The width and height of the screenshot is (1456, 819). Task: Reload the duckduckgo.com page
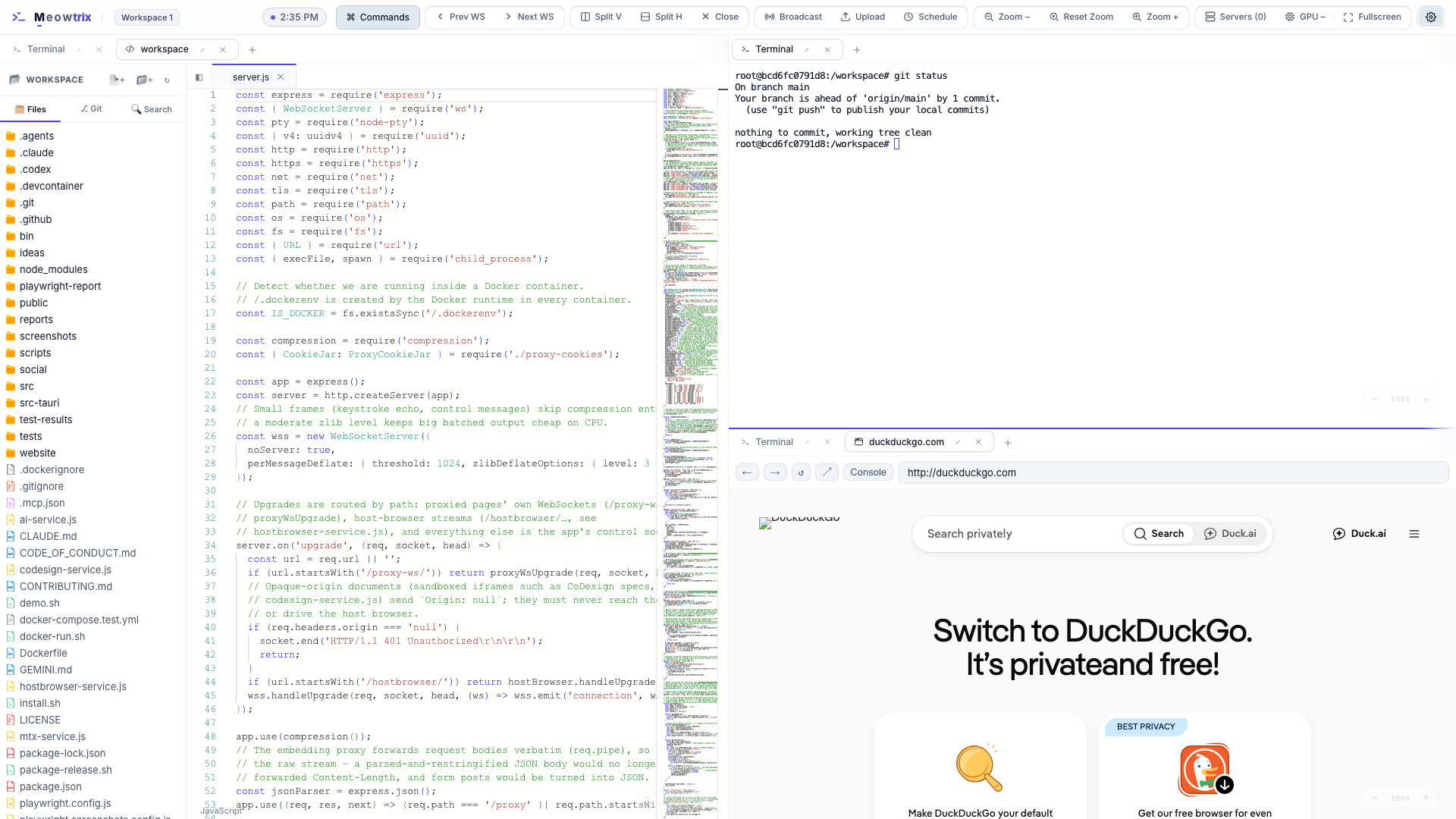[x=802, y=472]
